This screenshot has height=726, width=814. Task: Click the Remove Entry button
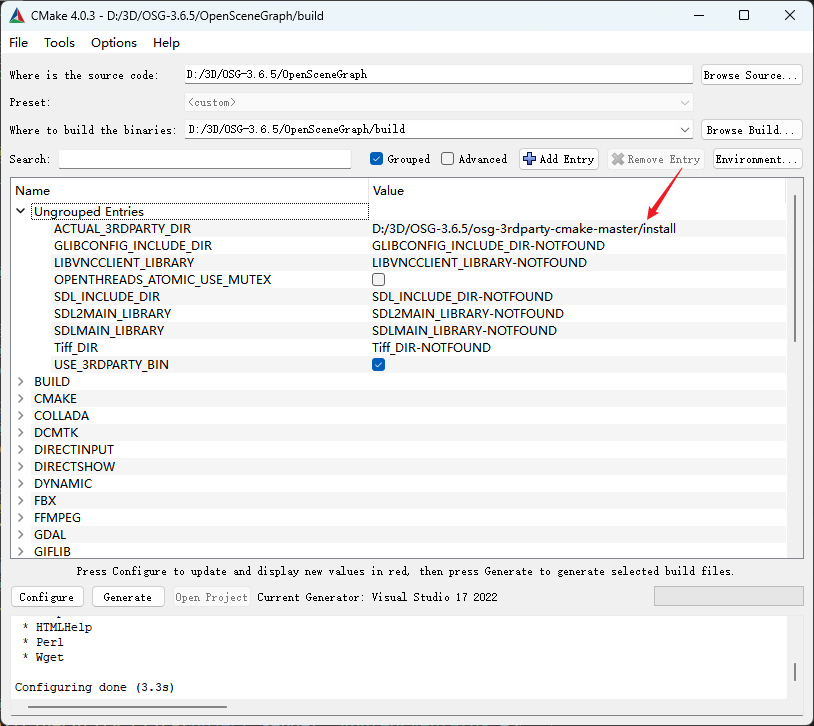[x=656, y=159]
